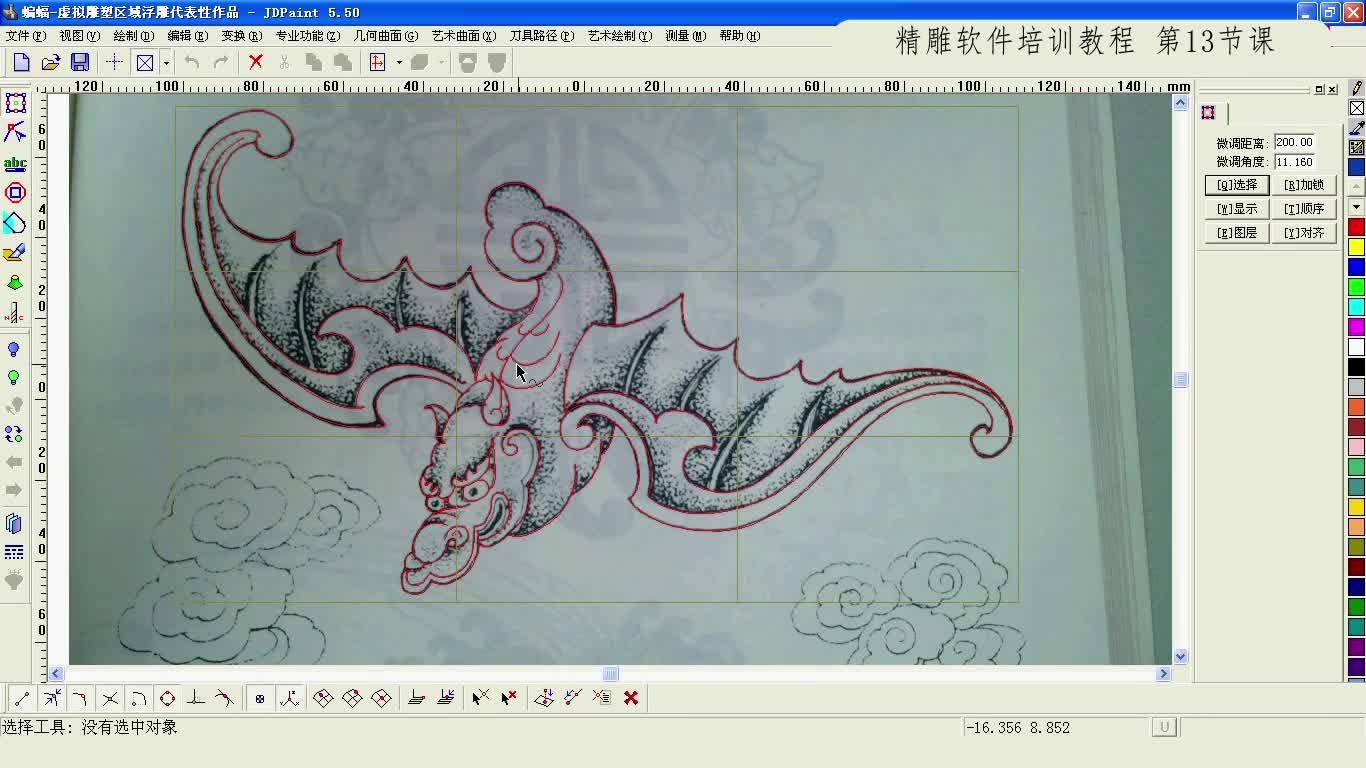This screenshot has width=1366, height=768.
Task: Open the dropdown arrow next to the view icon
Action: click(166, 62)
